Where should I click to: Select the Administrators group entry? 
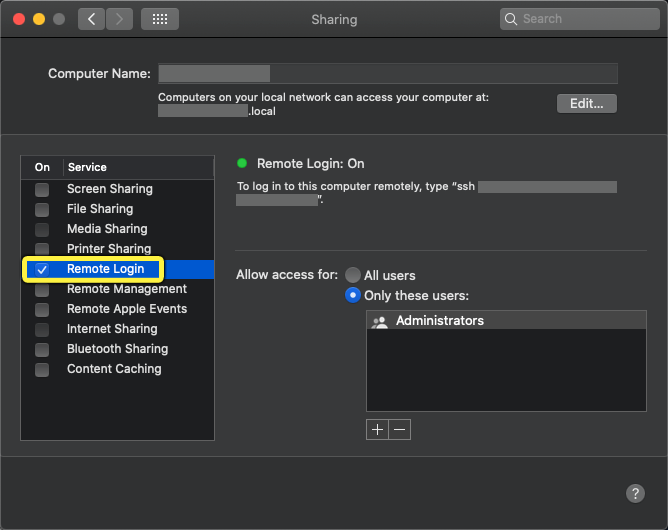pyautogui.click(x=506, y=320)
